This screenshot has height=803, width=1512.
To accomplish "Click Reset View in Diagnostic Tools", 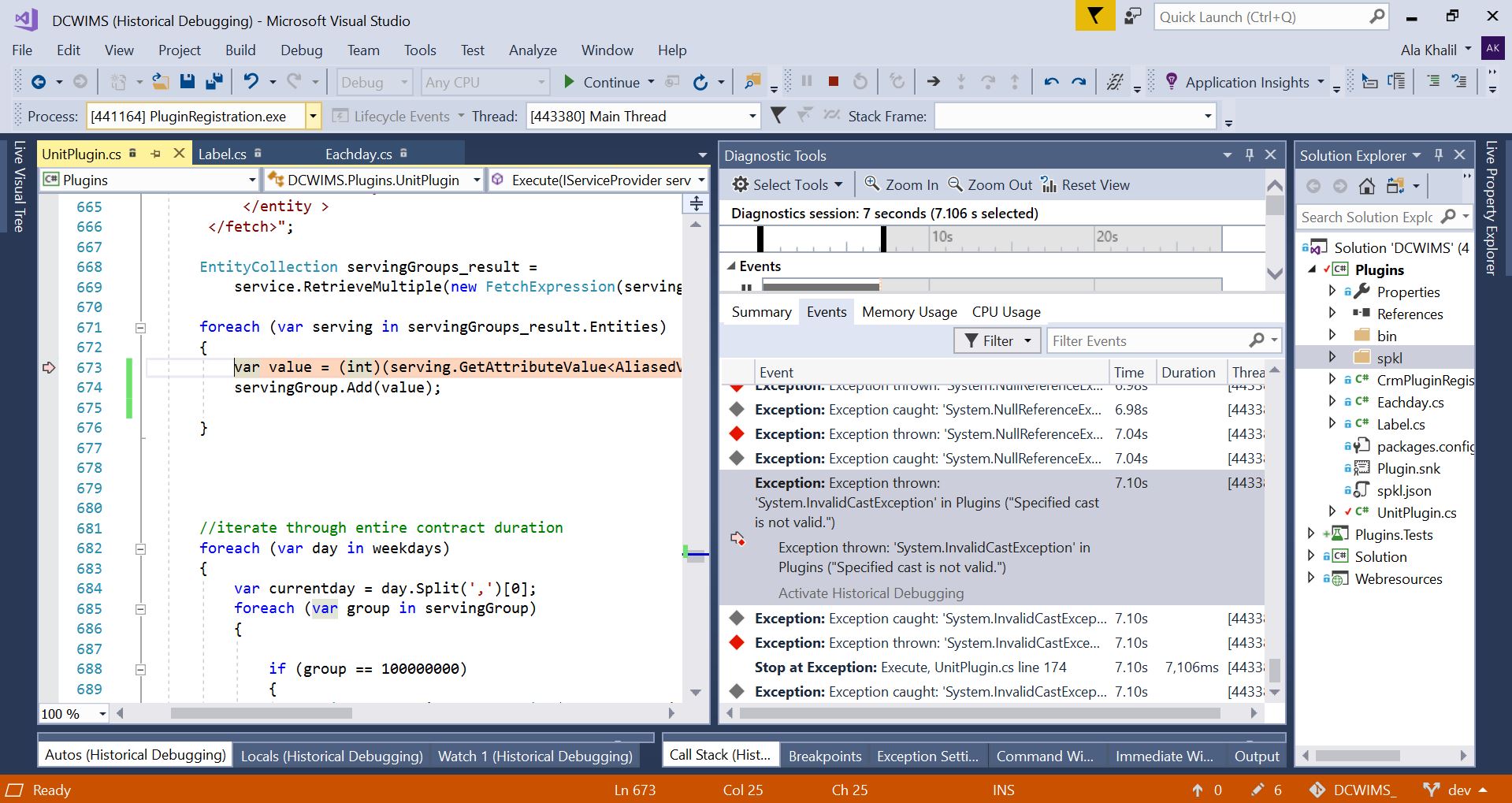I will 1086,184.
